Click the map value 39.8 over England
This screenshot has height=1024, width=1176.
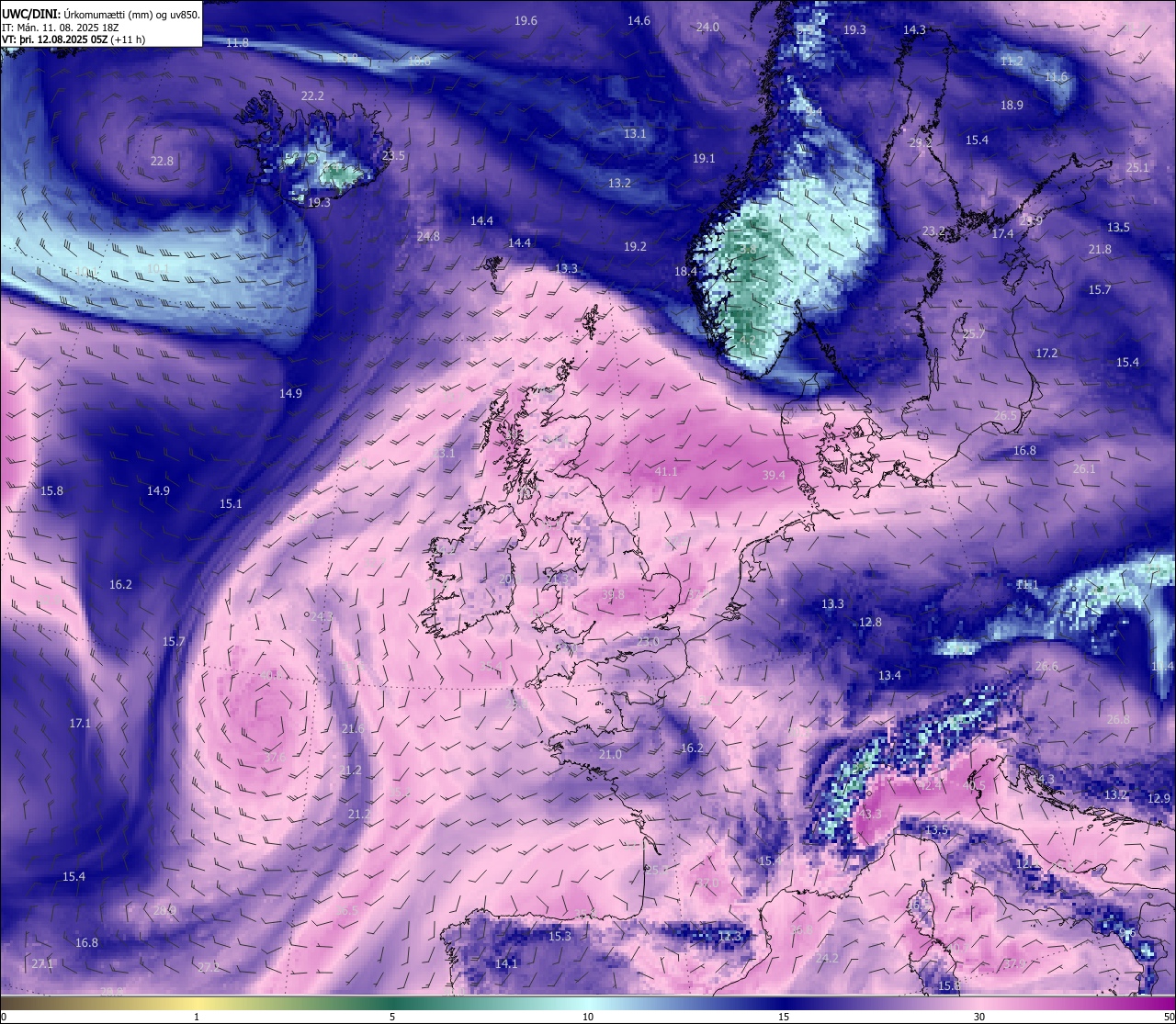point(613,594)
